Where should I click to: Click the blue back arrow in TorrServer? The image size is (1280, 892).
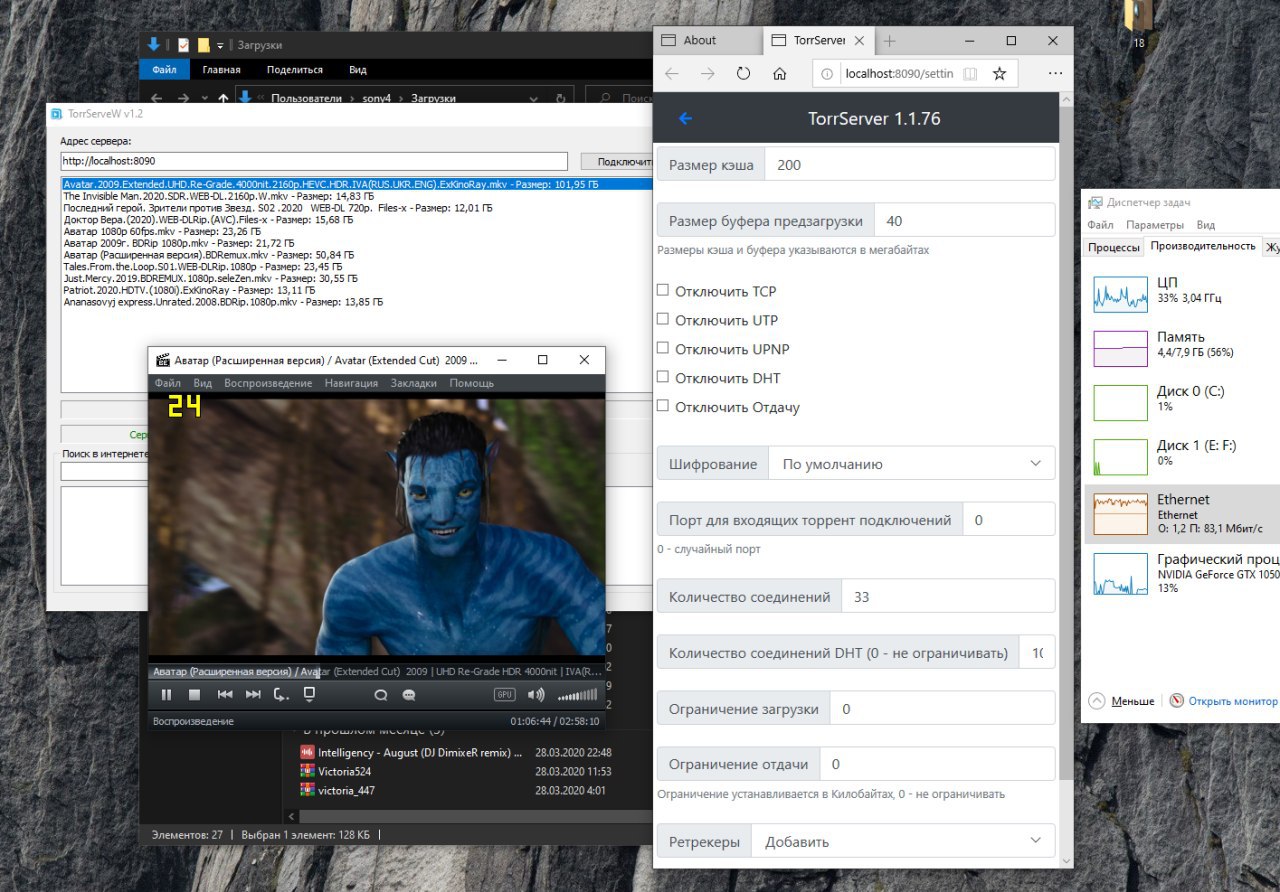685,118
